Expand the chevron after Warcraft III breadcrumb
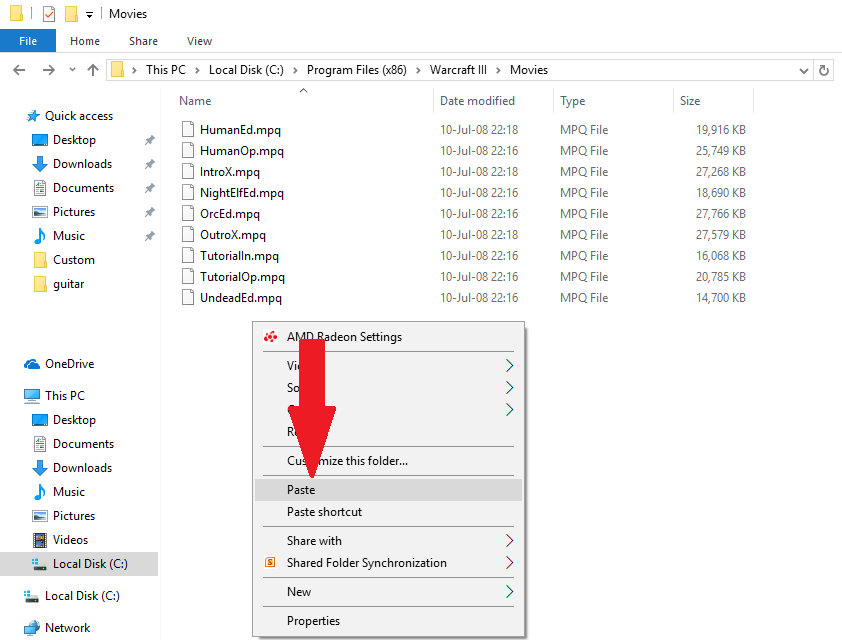This screenshot has height=640, width=842. 499,70
